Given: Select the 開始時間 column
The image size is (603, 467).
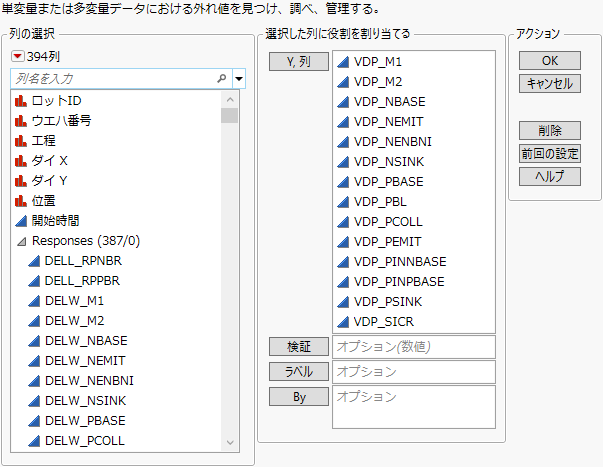Looking at the screenshot, I should click(x=55, y=221).
